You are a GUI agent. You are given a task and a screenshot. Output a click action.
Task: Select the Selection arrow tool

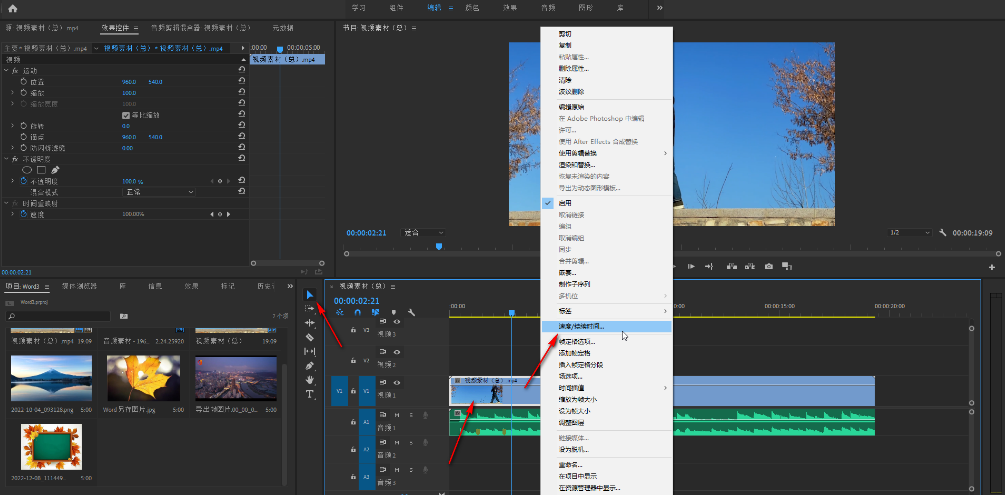310,295
